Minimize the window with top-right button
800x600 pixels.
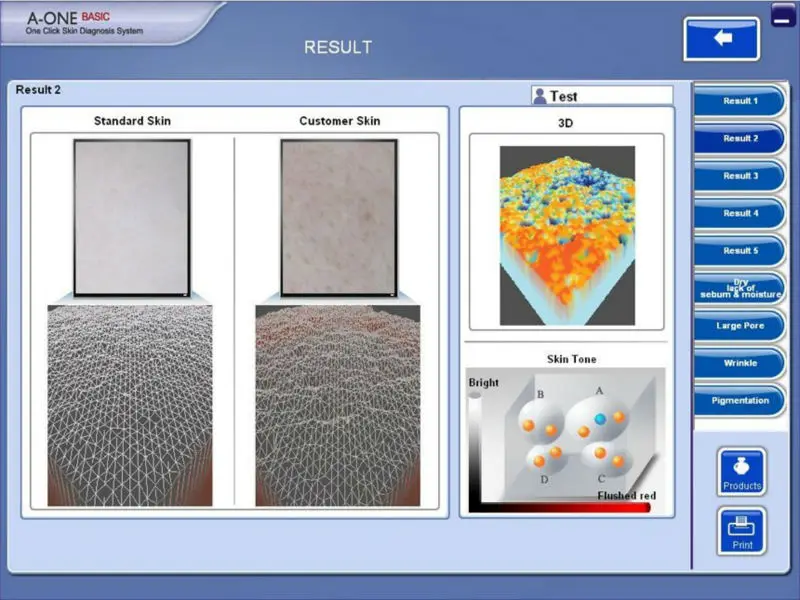click(785, 15)
